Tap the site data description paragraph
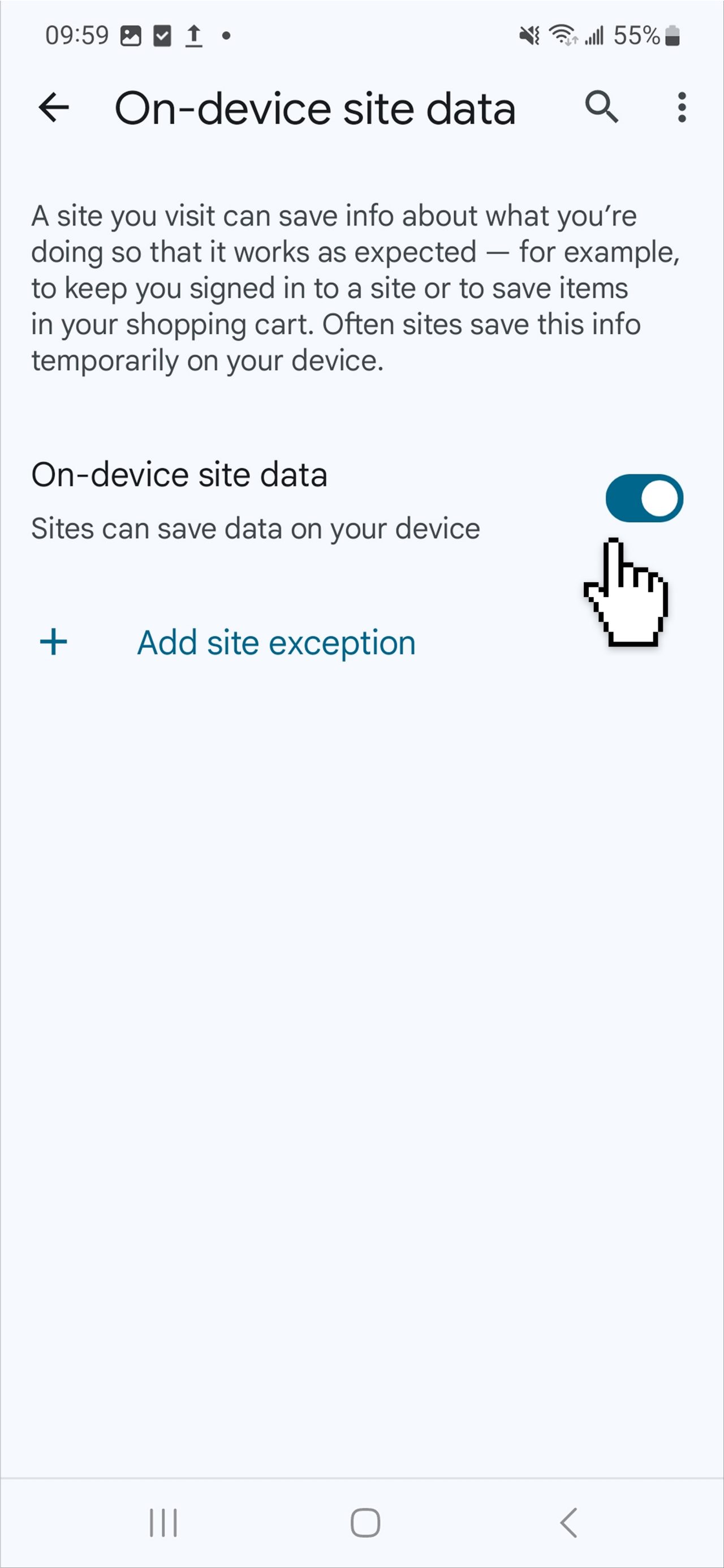This screenshot has width=724, height=1568. coord(355,288)
